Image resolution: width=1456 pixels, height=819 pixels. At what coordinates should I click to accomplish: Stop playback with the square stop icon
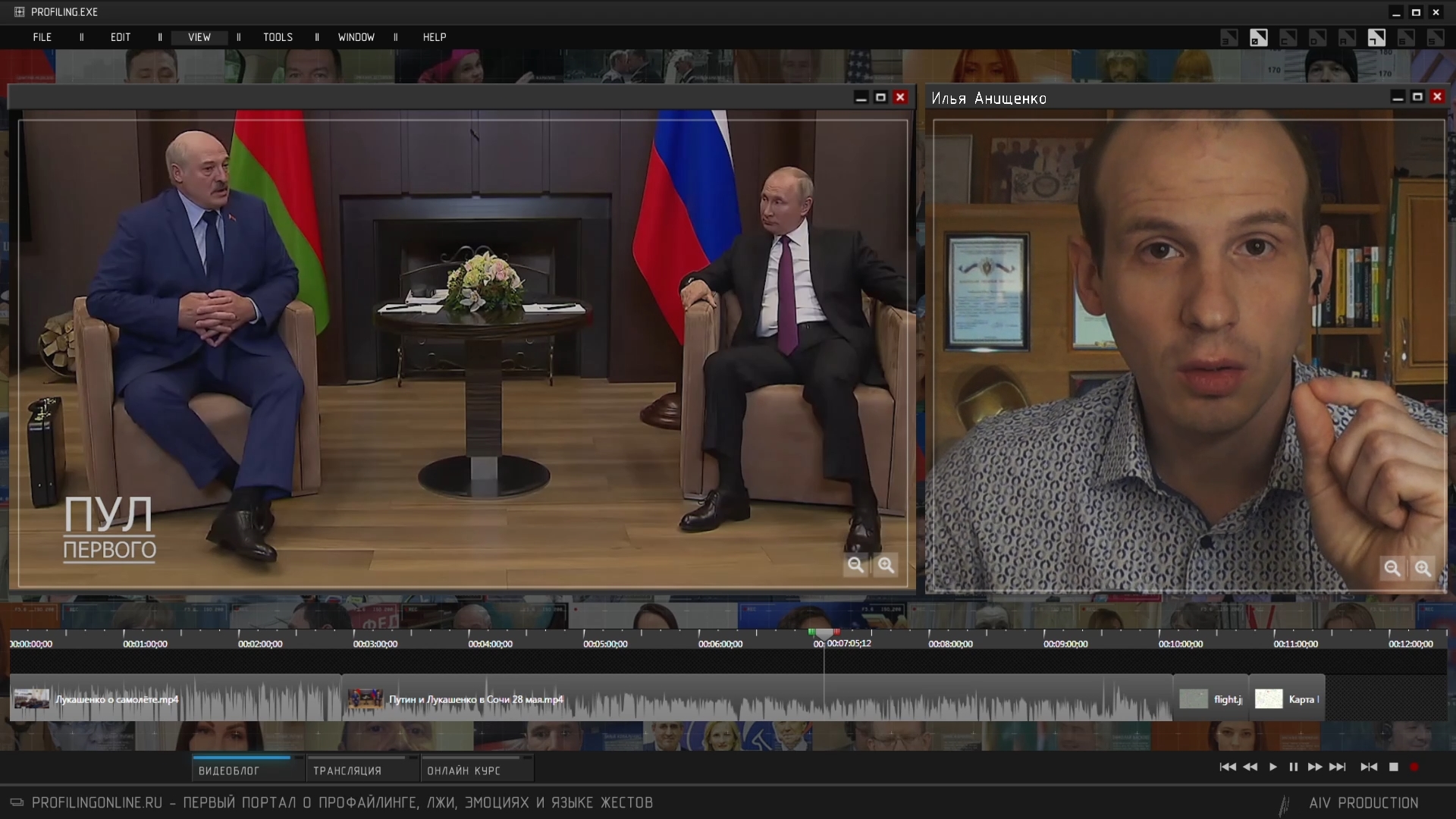click(x=1393, y=767)
